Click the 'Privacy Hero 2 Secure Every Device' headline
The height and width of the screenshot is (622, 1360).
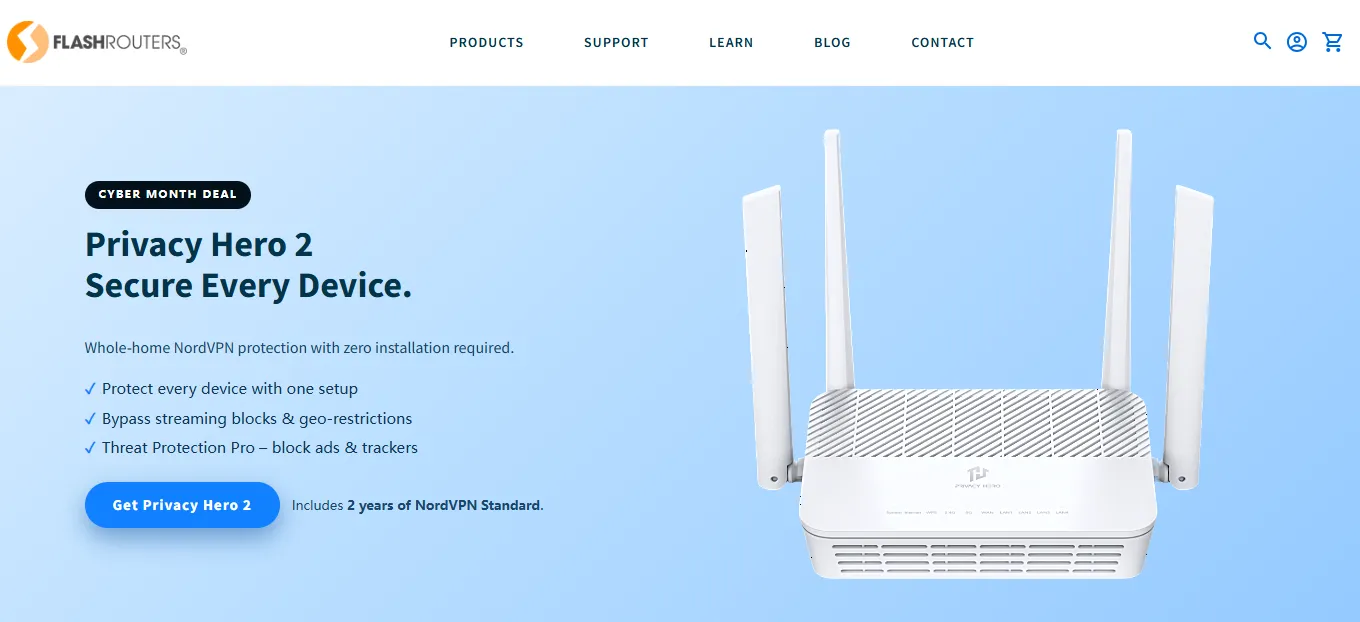[x=248, y=265]
